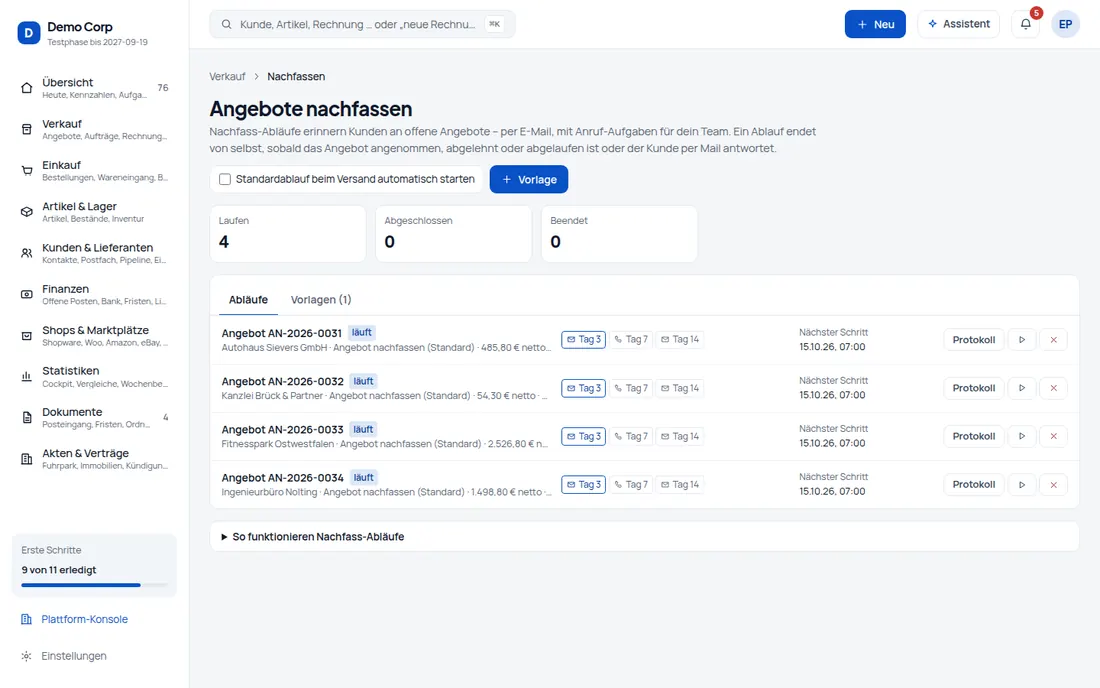Open the Artikel & Lager box icon
Screen dimensions: 1100x688
click(x=27, y=212)
